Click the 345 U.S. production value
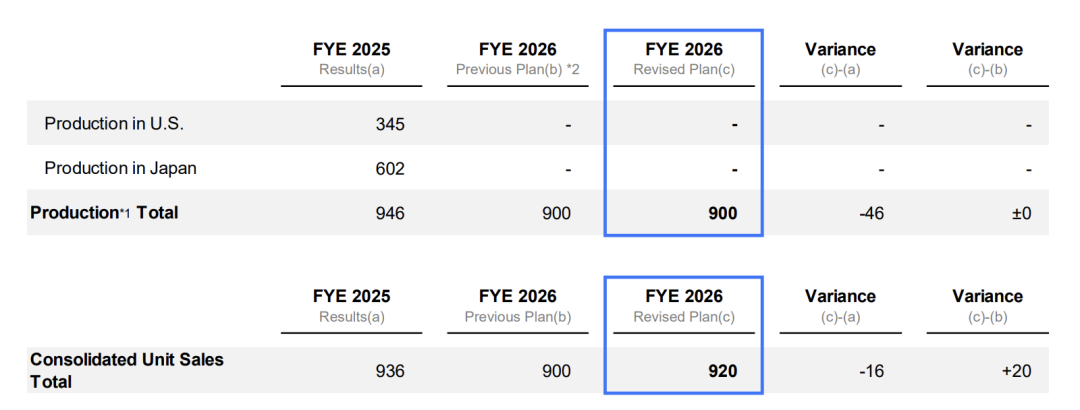 click(390, 125)
